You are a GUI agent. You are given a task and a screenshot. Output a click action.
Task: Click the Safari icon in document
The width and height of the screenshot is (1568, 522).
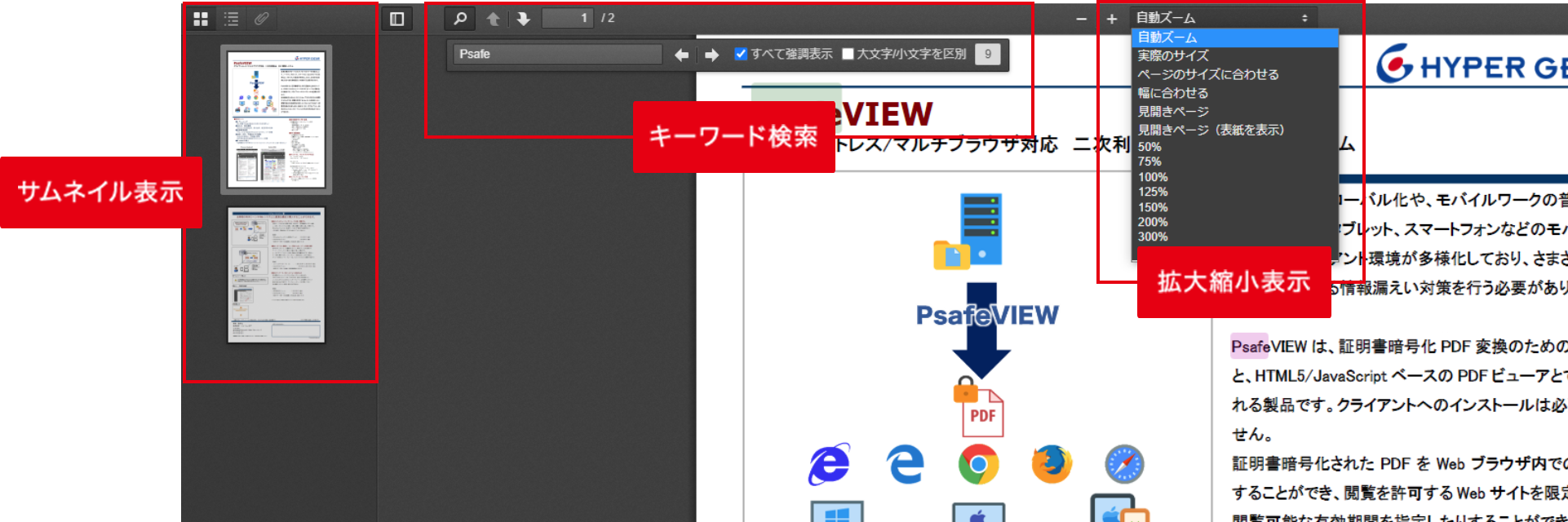[x=1124, y=464]
